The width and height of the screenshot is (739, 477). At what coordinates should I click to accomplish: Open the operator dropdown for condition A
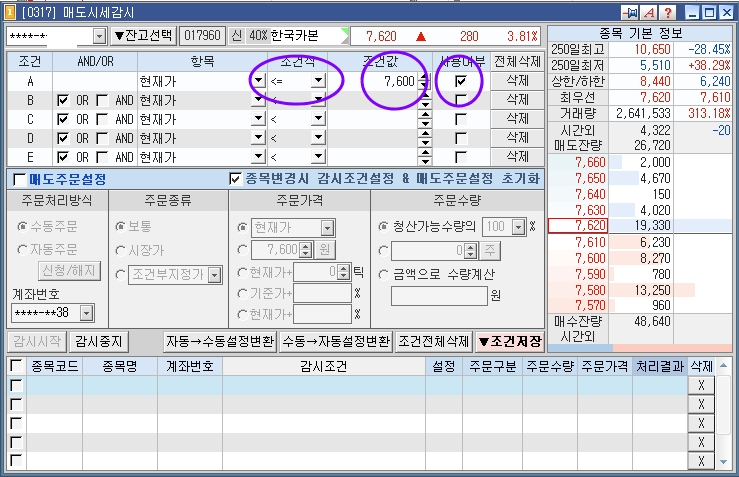click(x=319, y=81)
